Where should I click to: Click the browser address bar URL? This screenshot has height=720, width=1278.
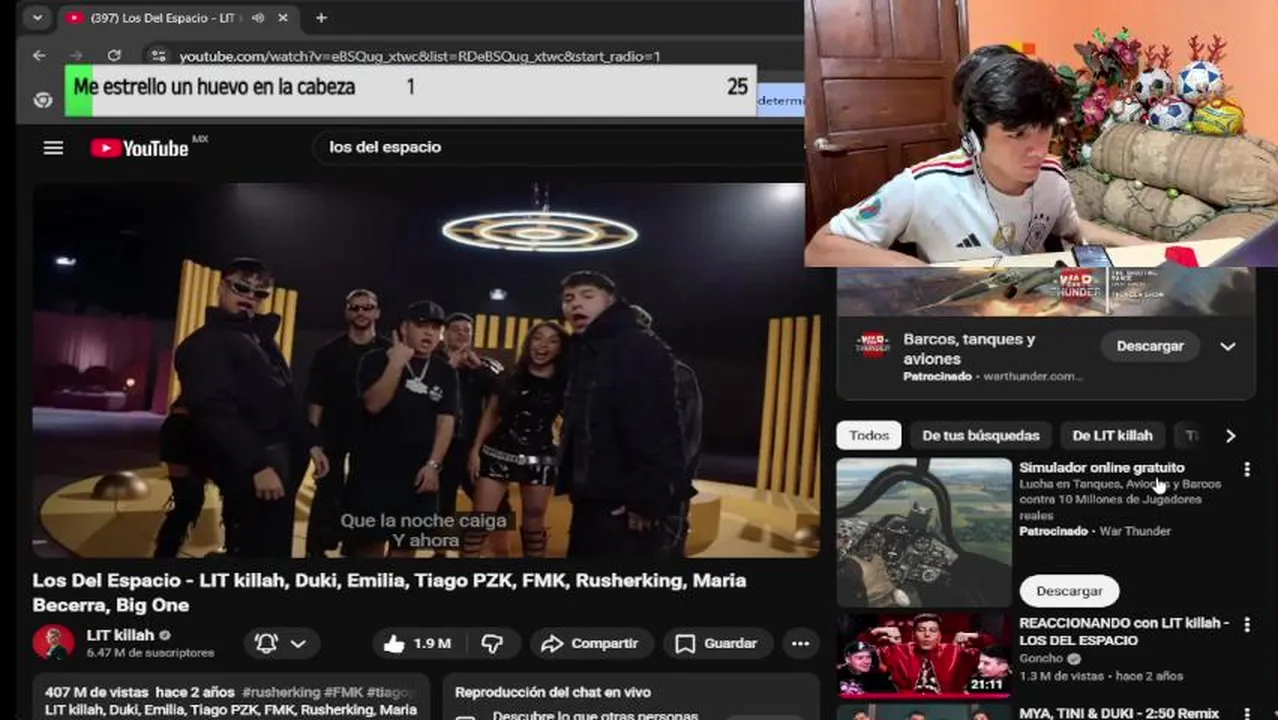420,56
